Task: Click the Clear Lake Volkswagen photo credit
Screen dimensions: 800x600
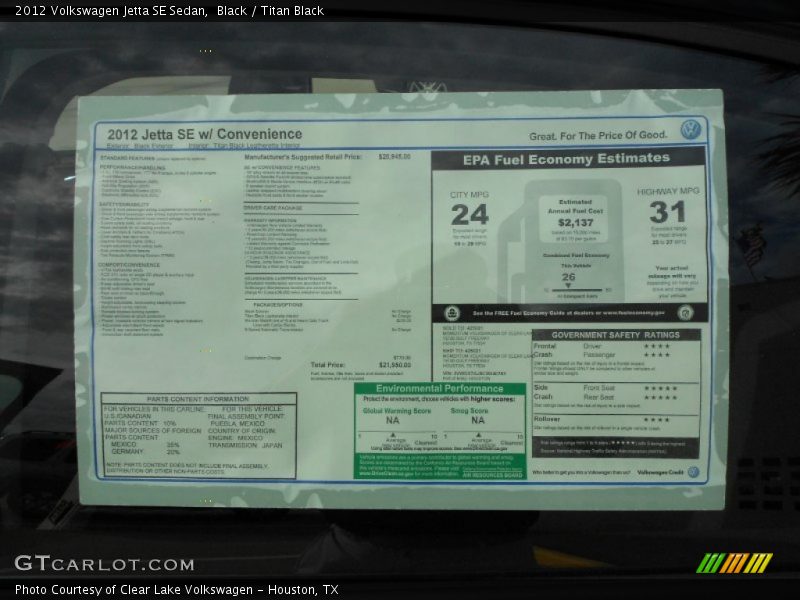Action: pos(176,590)
